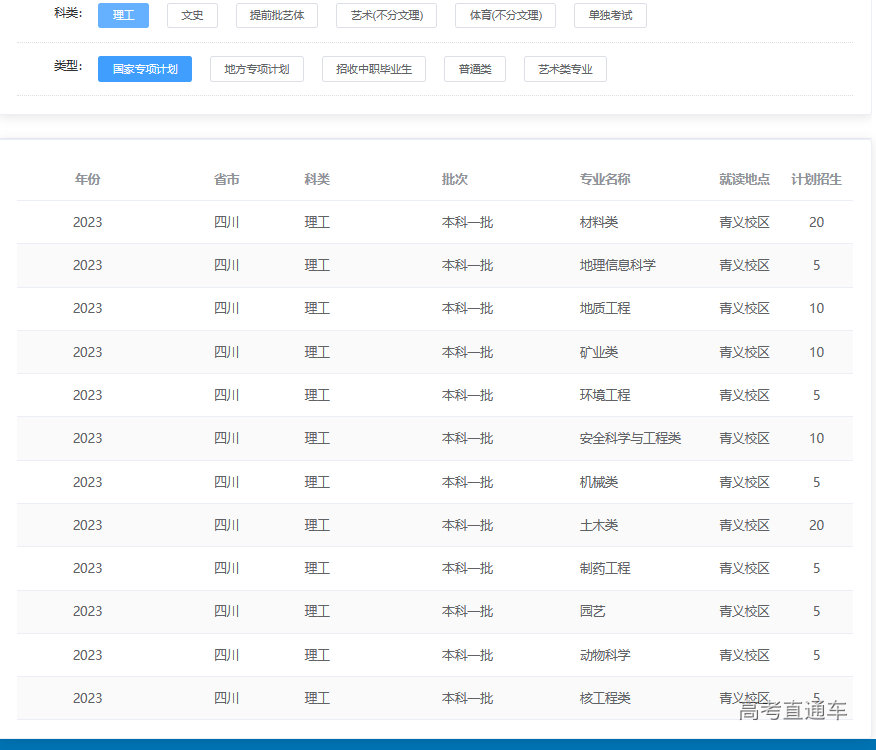Choose the 提前批艺体 category option
This screenshot has height=750, width=876.
pyautogui.click(x=277, y=15)
